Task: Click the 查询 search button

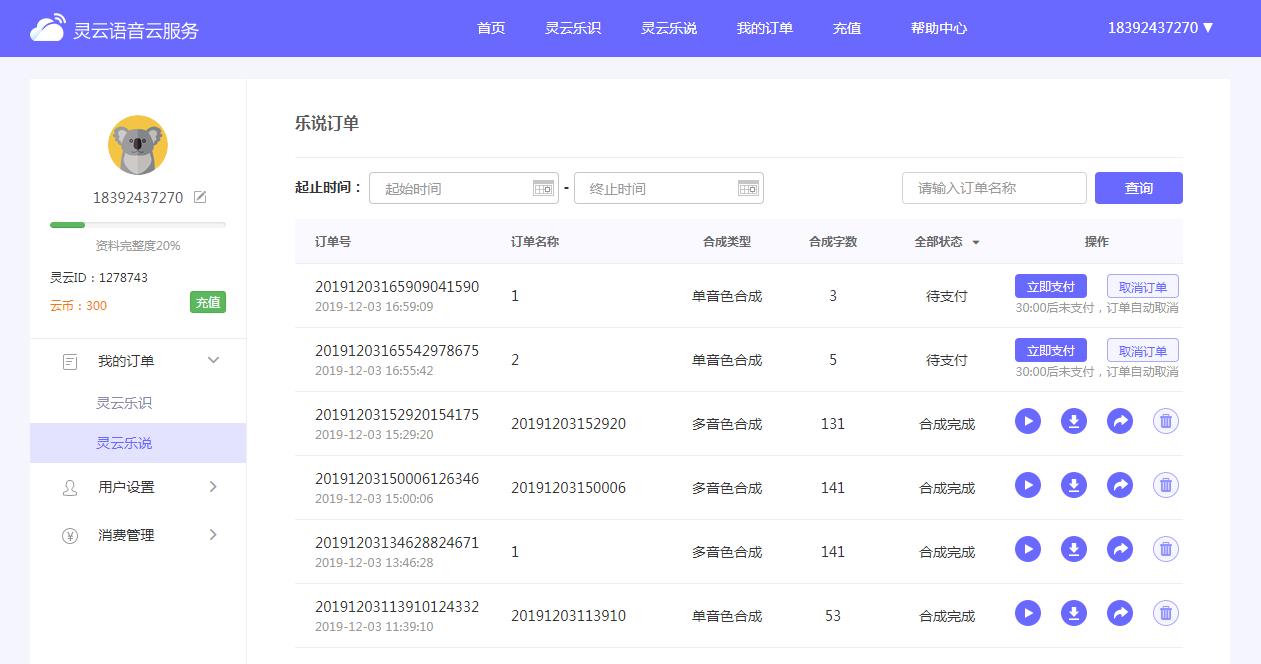Action: pos(1138,188)
